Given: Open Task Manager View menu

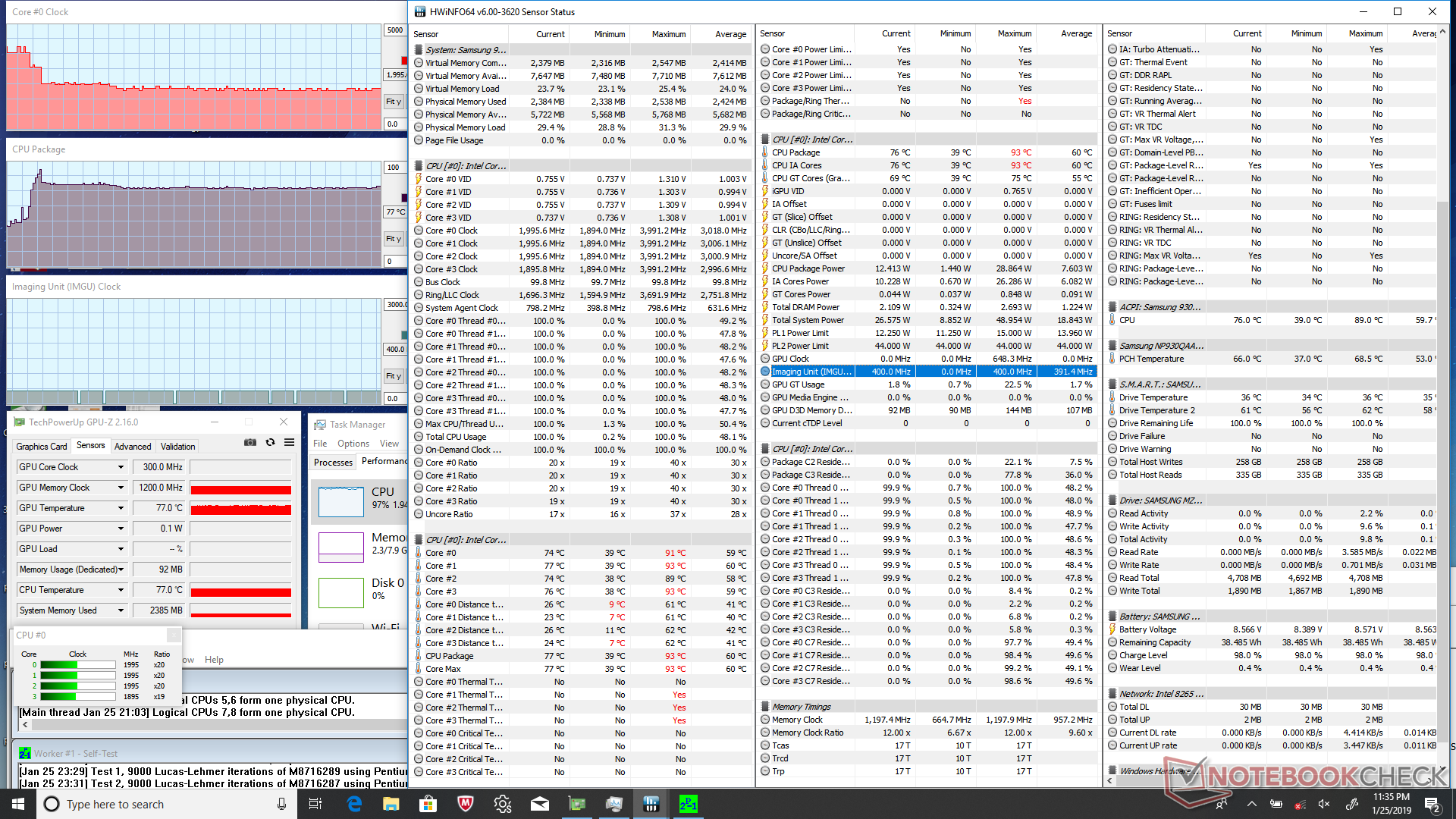Looking at the screenshot, I should 389,444.
